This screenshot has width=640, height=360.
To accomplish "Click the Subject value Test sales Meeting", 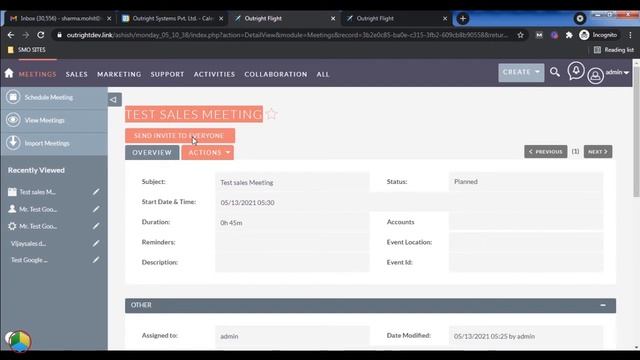I will 247,182.
